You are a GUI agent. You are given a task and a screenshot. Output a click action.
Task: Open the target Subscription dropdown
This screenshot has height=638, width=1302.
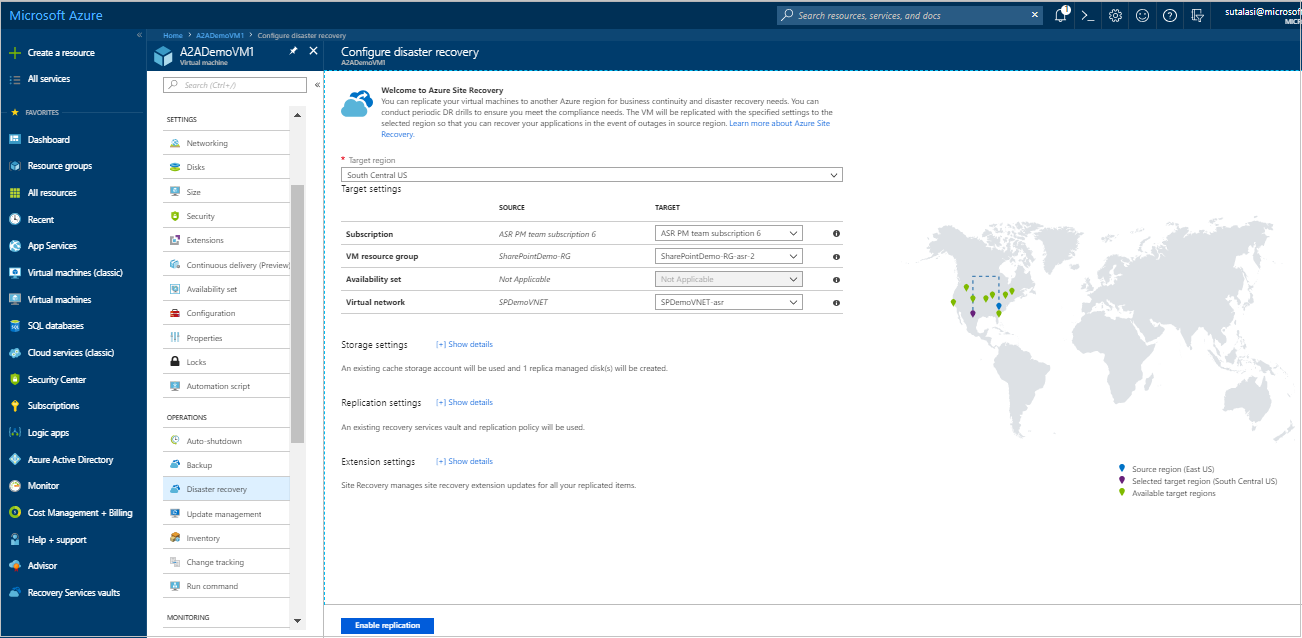click(x=729, y=233)
